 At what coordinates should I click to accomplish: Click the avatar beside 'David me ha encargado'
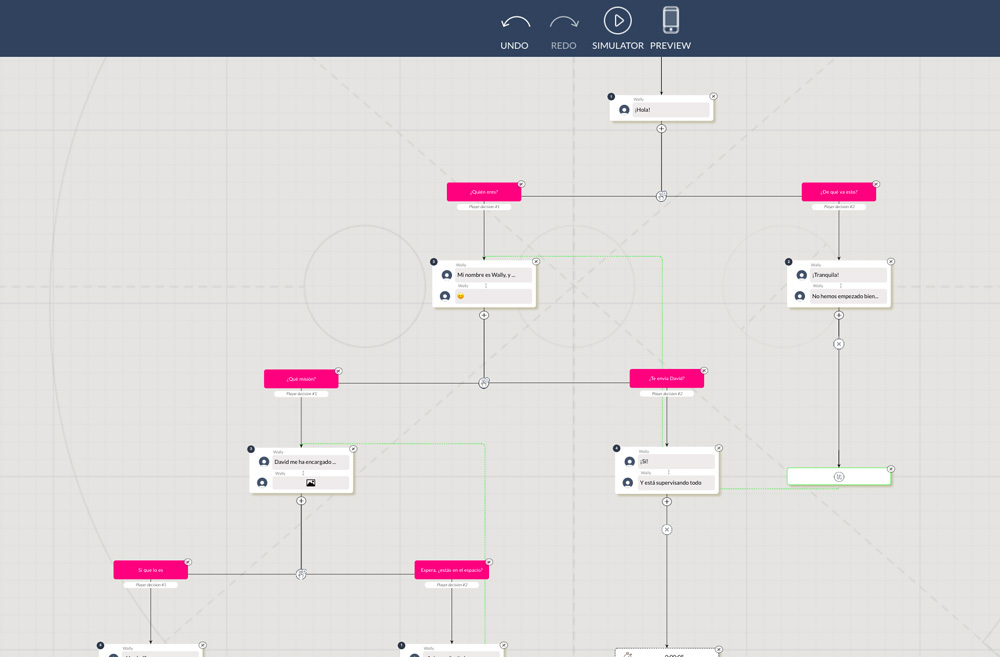pyautogui.click(x=264, y=462)
